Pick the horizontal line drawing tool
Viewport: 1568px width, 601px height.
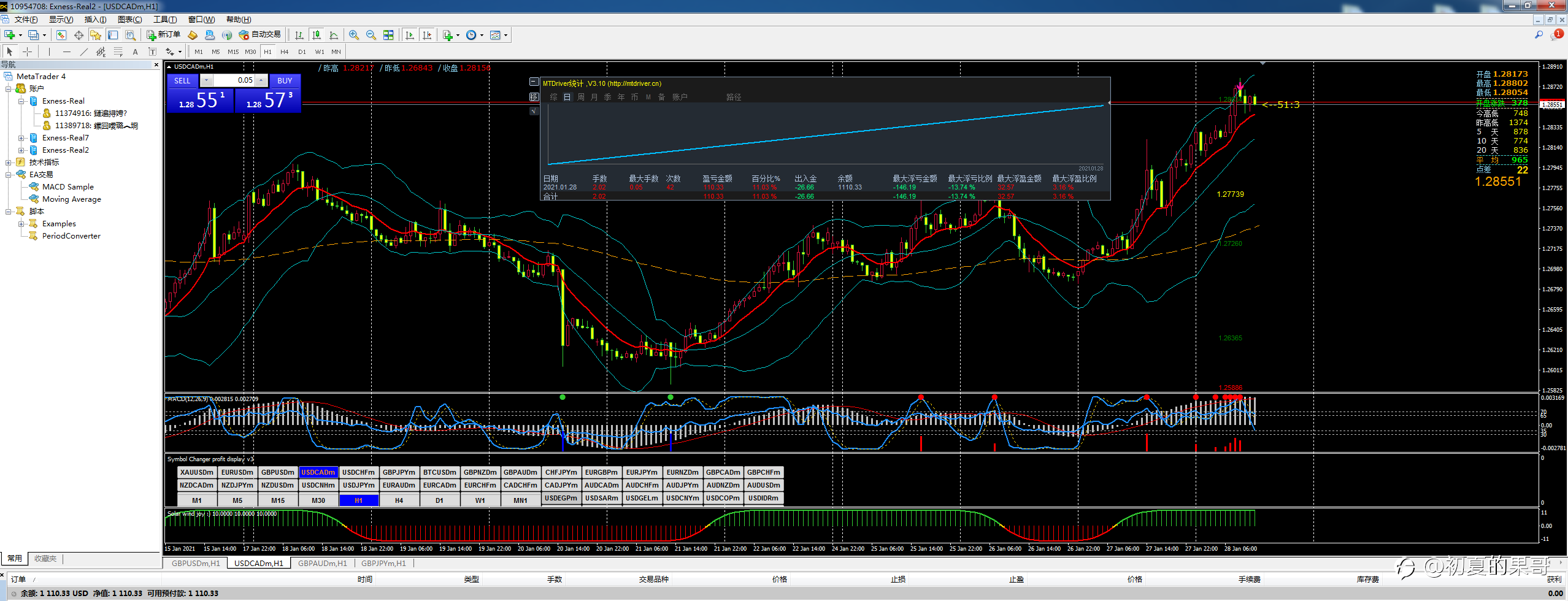click(66, 52)
